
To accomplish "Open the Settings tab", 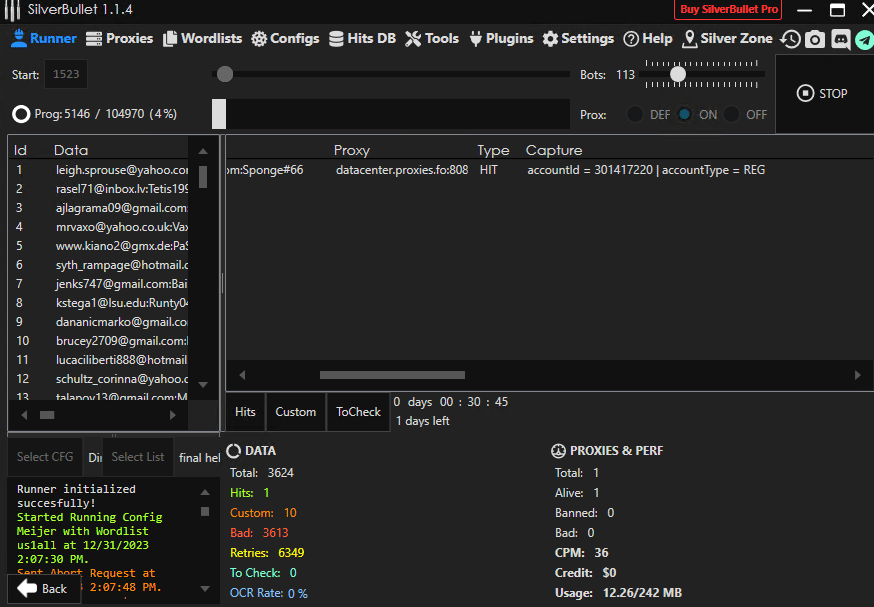I will 578,38.
